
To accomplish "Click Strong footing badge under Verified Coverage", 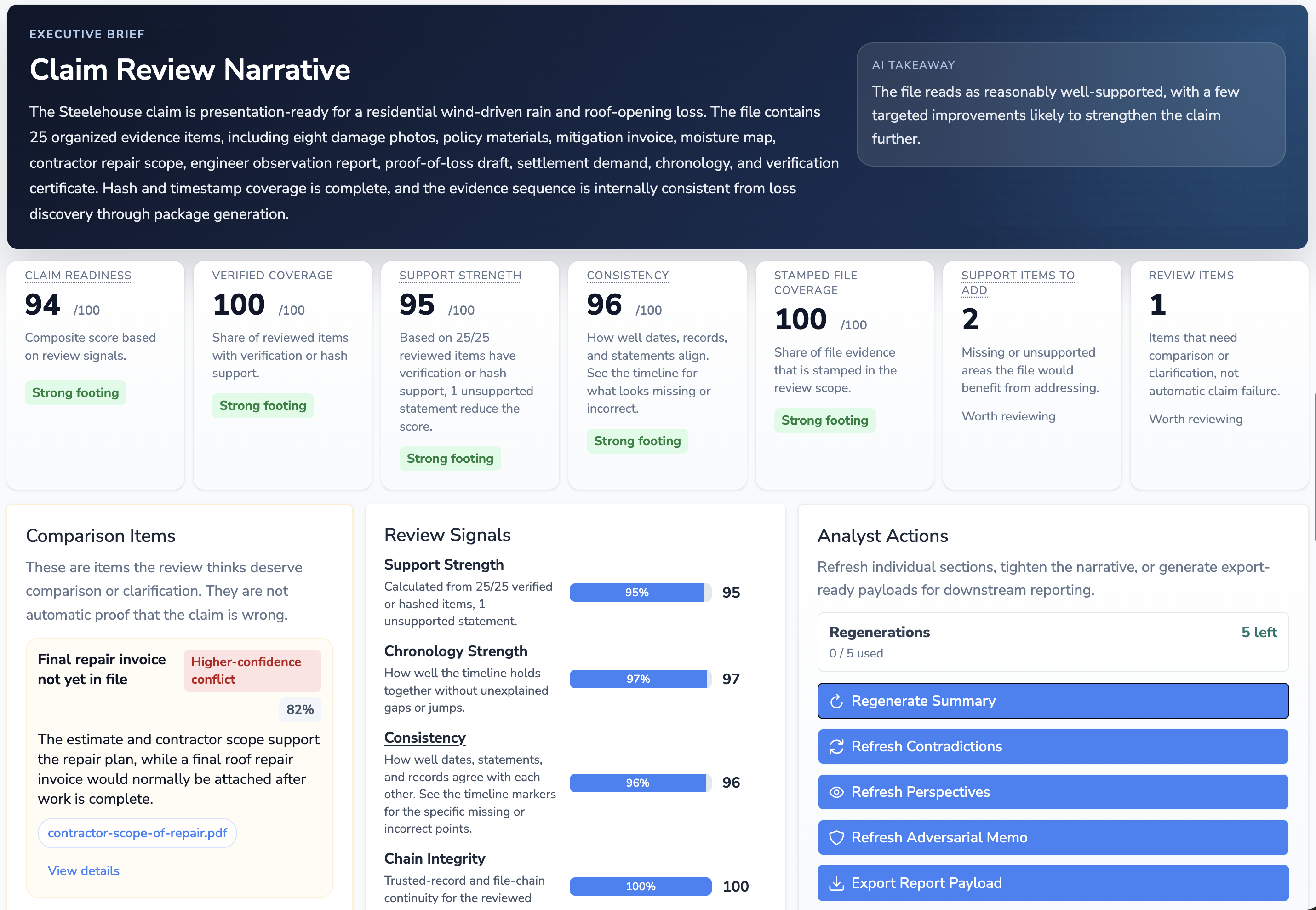I will (x=263, y=406).
